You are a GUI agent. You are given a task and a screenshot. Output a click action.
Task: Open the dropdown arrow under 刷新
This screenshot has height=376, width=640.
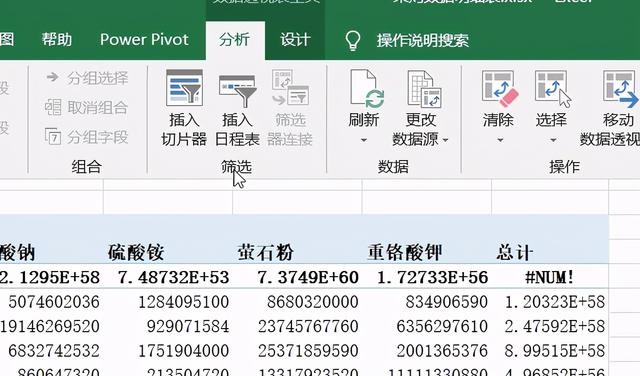(x=364, y=140)
